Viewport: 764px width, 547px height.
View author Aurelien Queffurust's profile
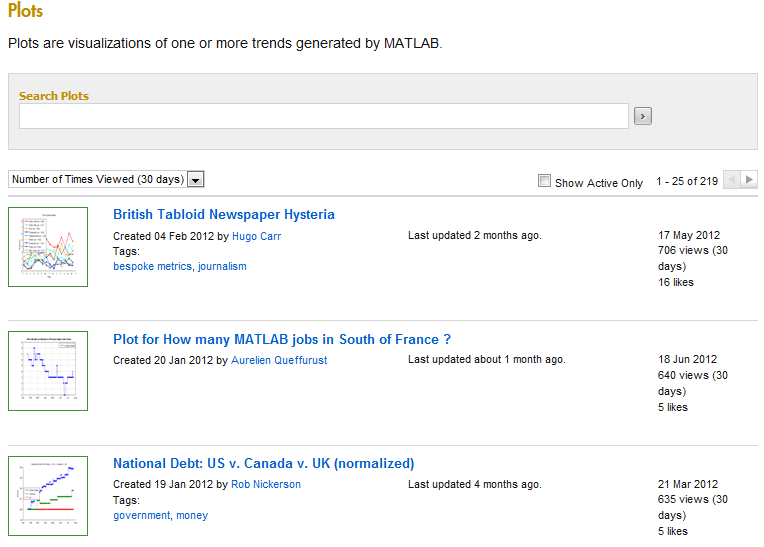pos(279,360)
